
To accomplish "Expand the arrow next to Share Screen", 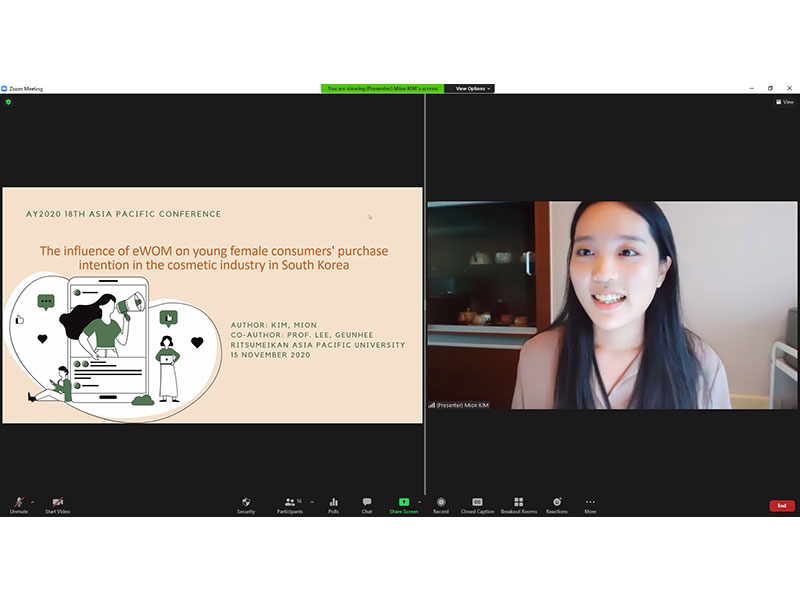I will coord(419,501).
